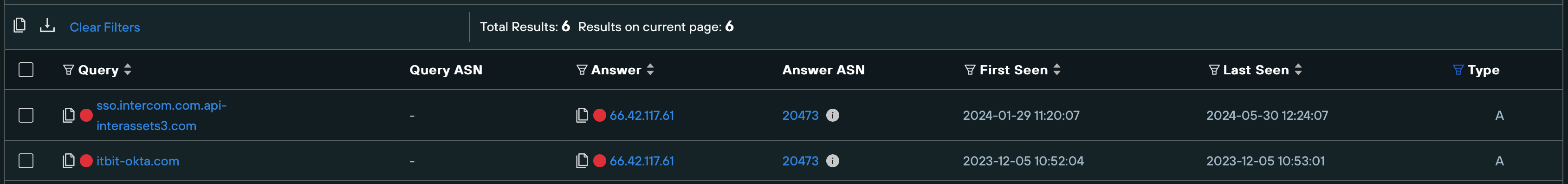Image resolution: width=1568 pixels, height=184 pixels.
Task: Copy the sso.intercom.com.api-interassets3.com query
Action: (x=69, y=115)
